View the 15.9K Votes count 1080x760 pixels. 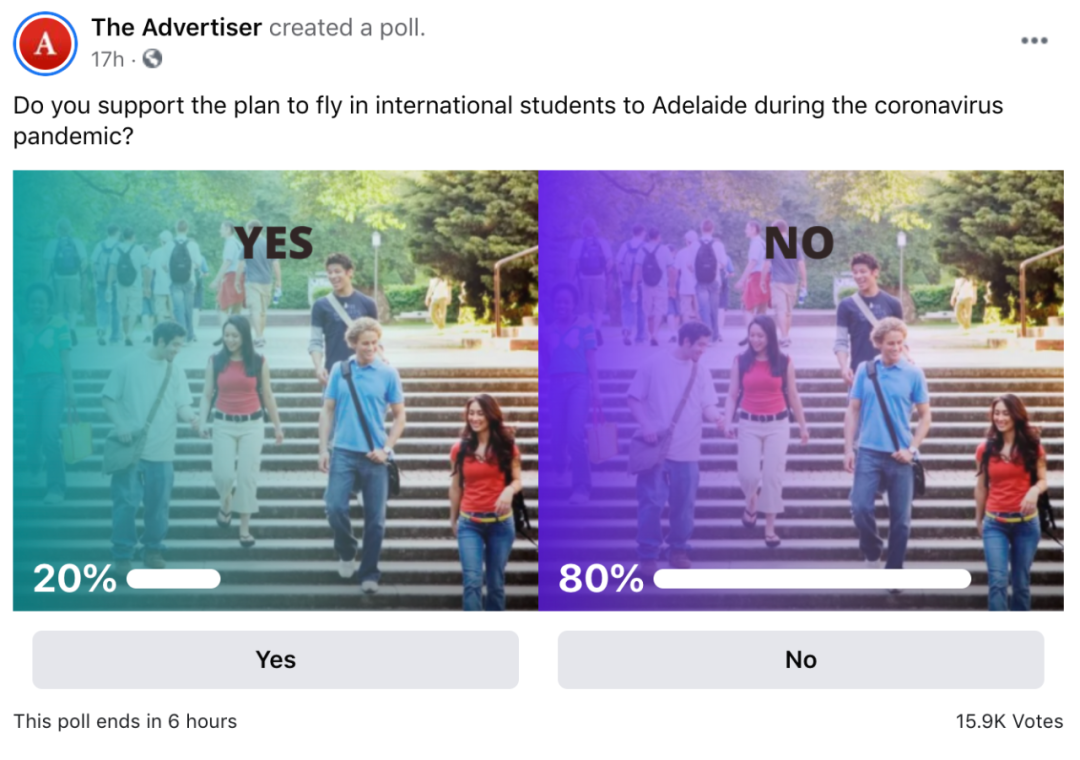click(x=1009, y=721)
